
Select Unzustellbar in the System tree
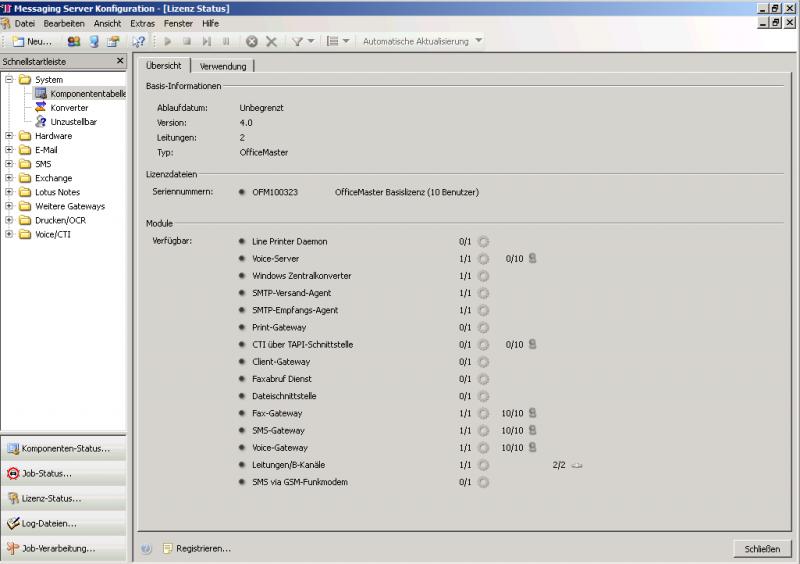click(x=73, y=121)
